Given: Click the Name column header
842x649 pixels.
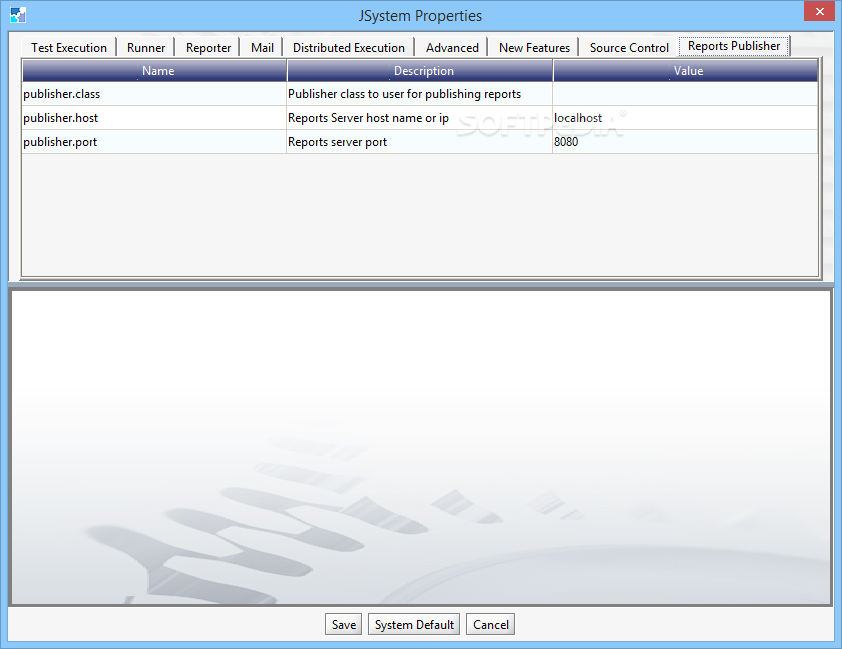Looking at the screenshot, I should 155,70.
